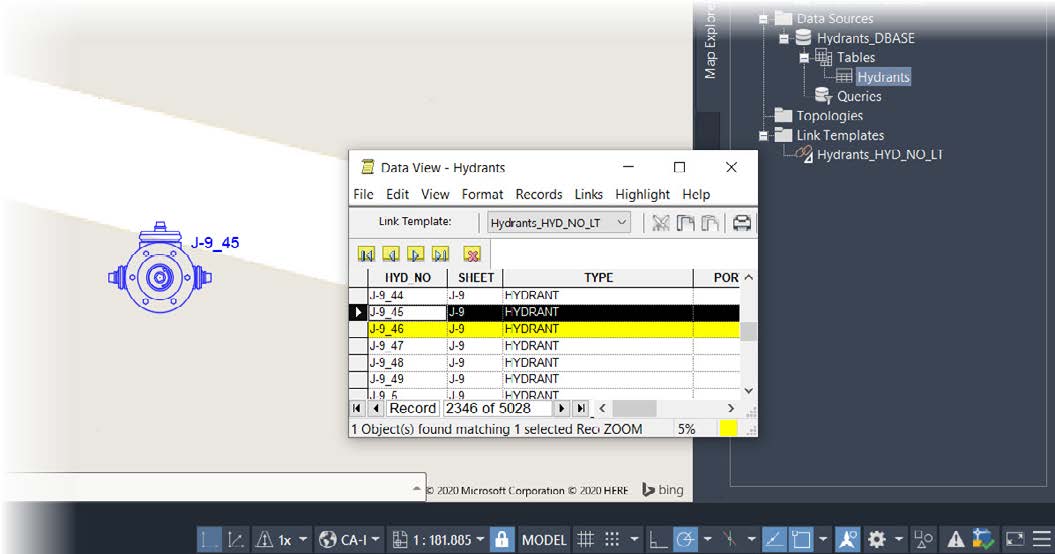This screenshot has height=554, width=1055.
Task: Click the status bar icon with green checkmark
Action: click(x=983, y=539)
